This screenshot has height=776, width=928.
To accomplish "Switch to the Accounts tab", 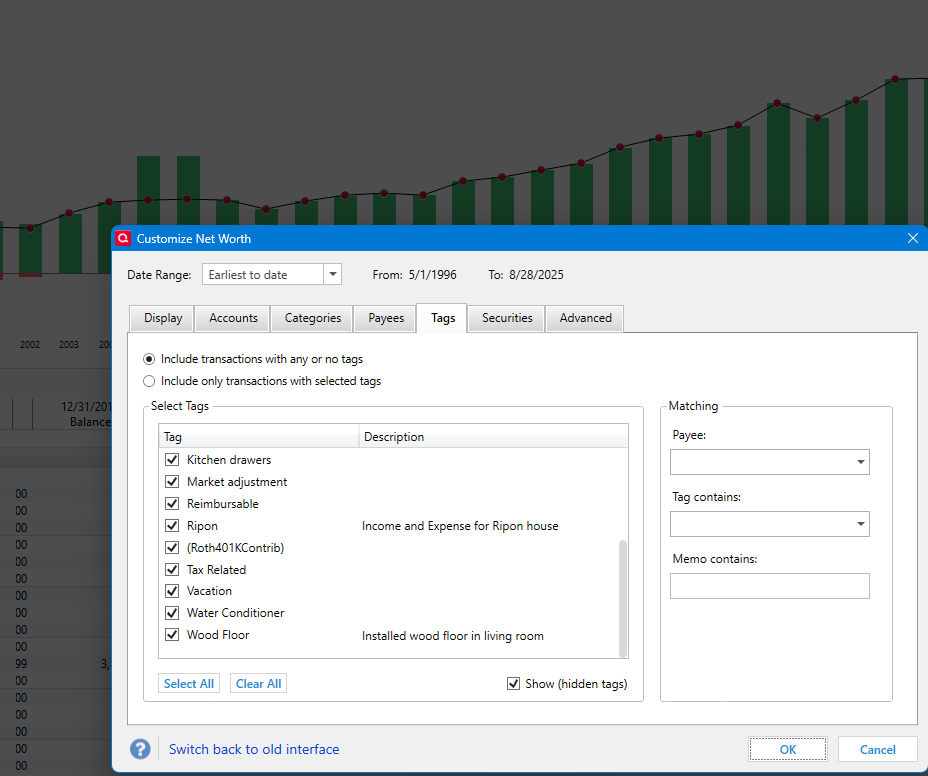I will point(233,318).
